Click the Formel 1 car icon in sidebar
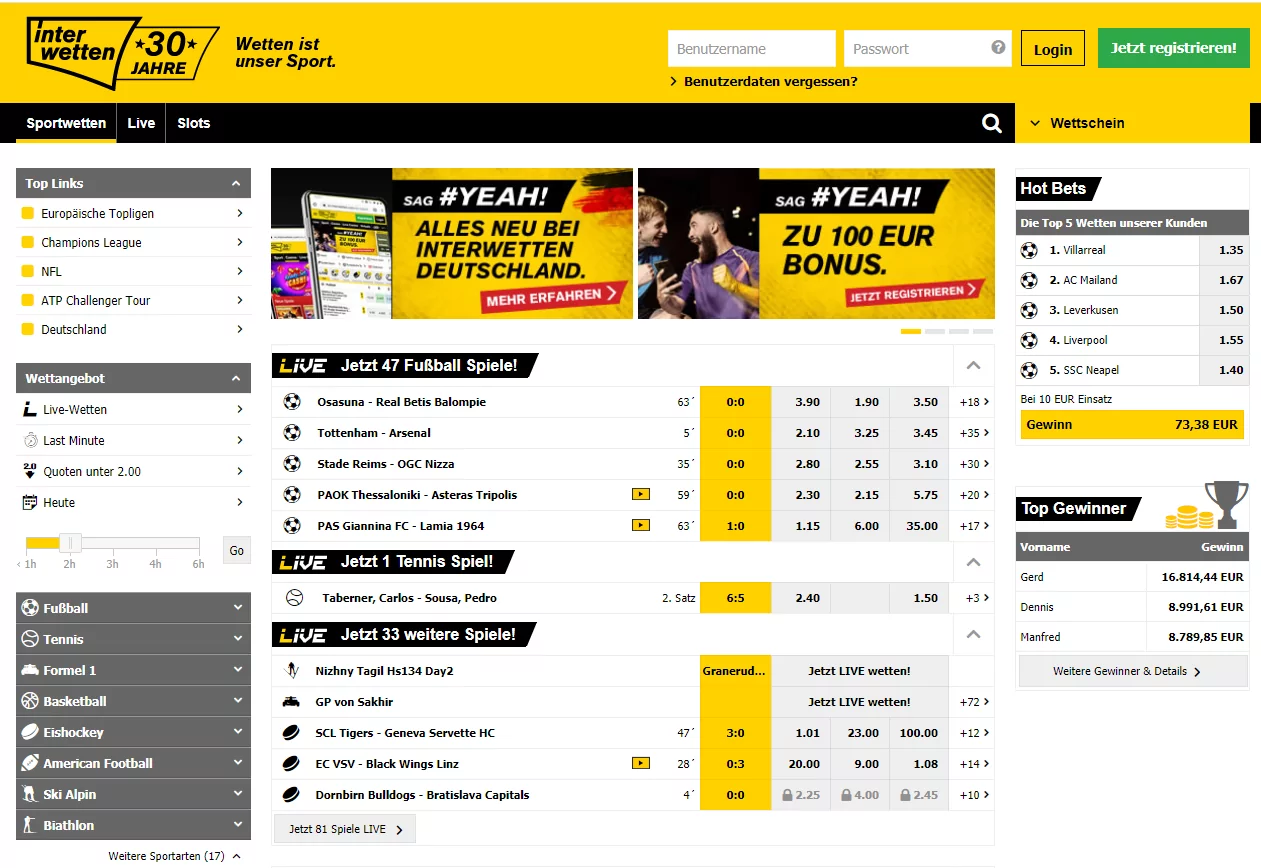The width and height of the screenshot is (1261, 868). pyautogui.click(x=29, y=670)
